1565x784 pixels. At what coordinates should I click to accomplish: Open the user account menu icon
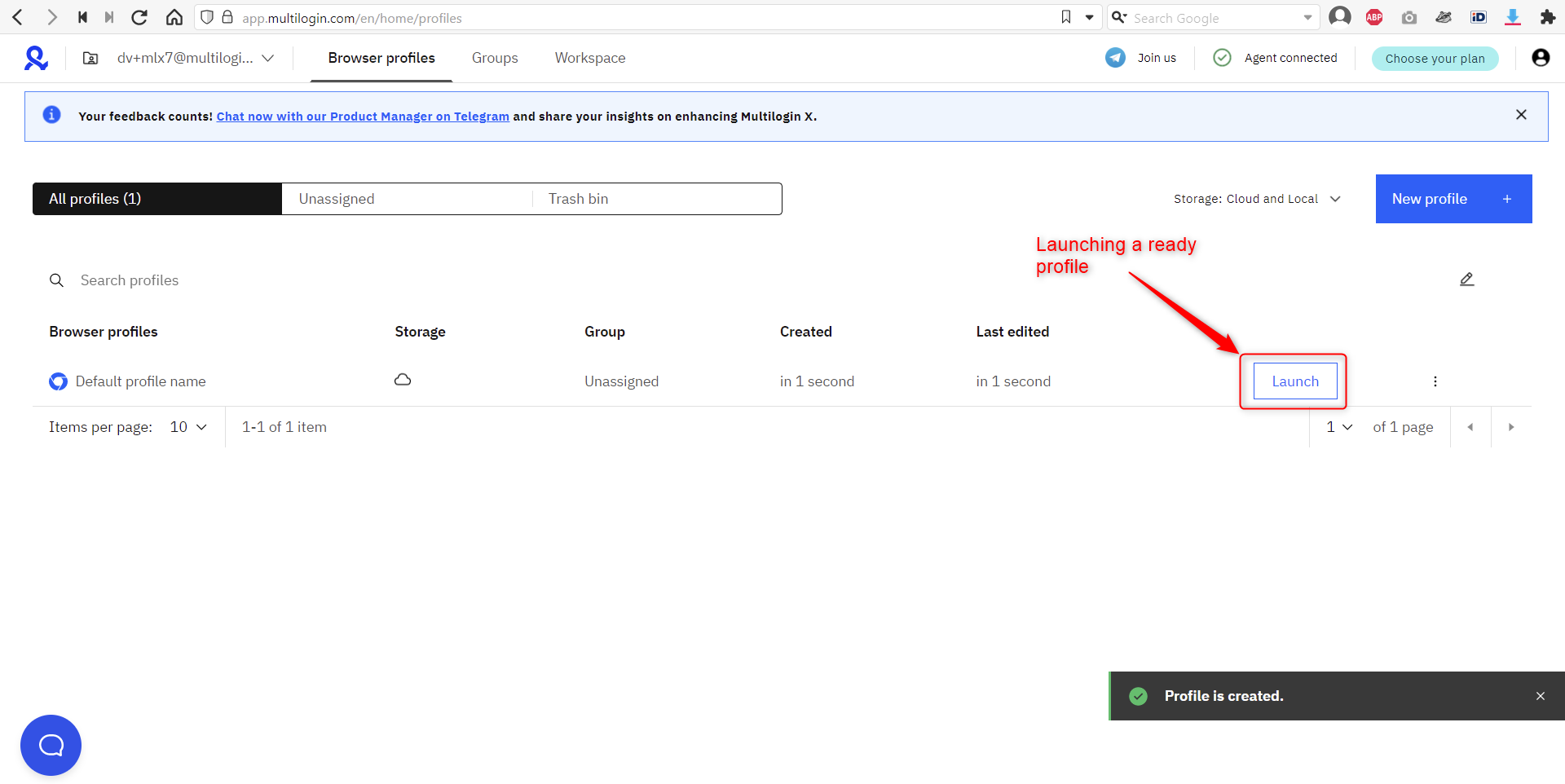click(1541, 57)
